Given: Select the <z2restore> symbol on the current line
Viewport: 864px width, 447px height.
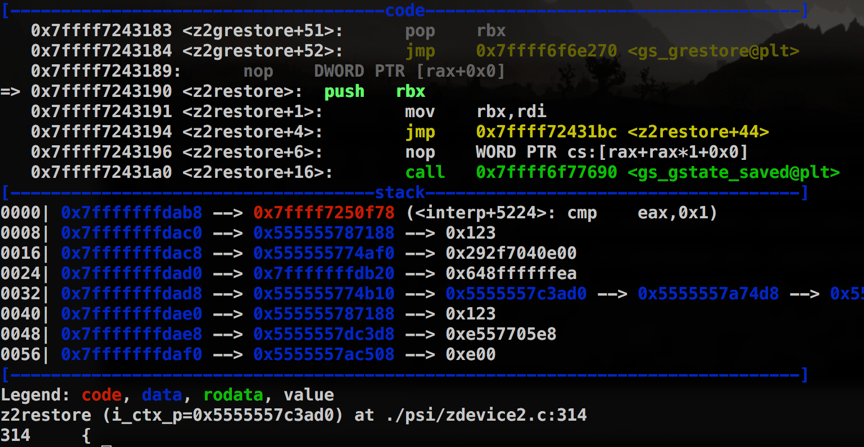Looking at the screenshot, I should tap(242, 92).
